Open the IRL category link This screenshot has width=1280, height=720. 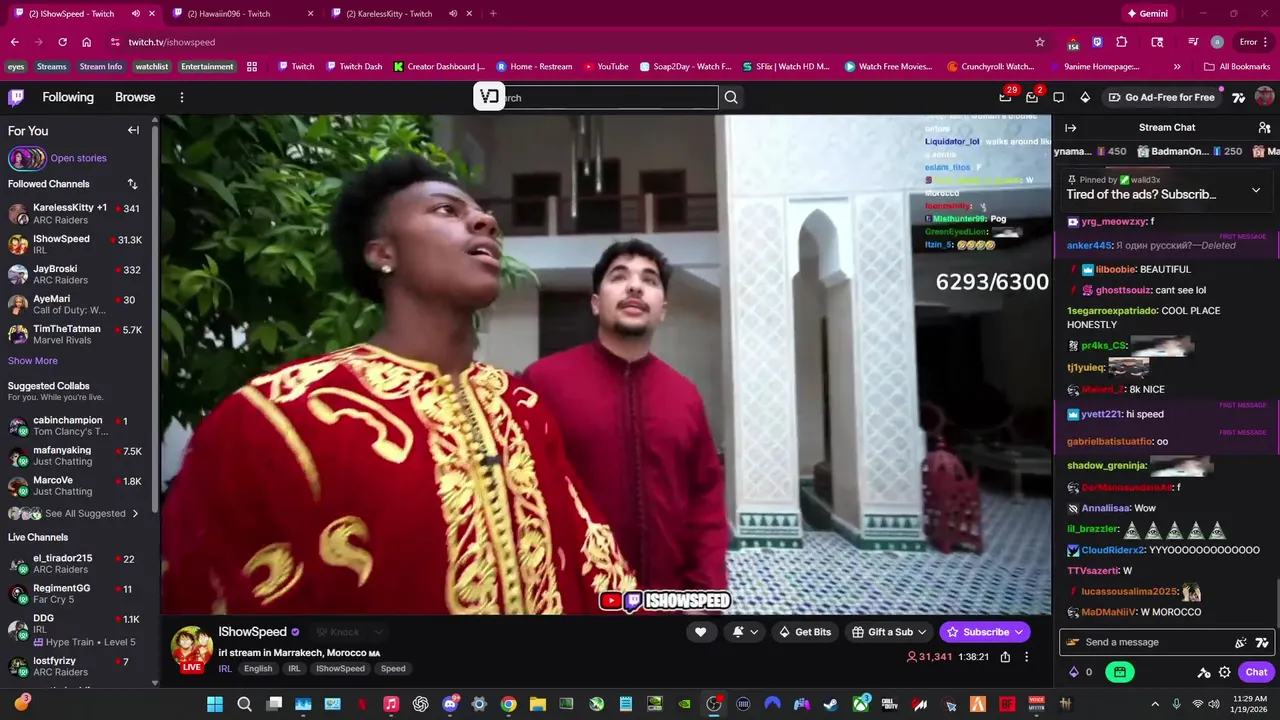(x=225, y=669)
